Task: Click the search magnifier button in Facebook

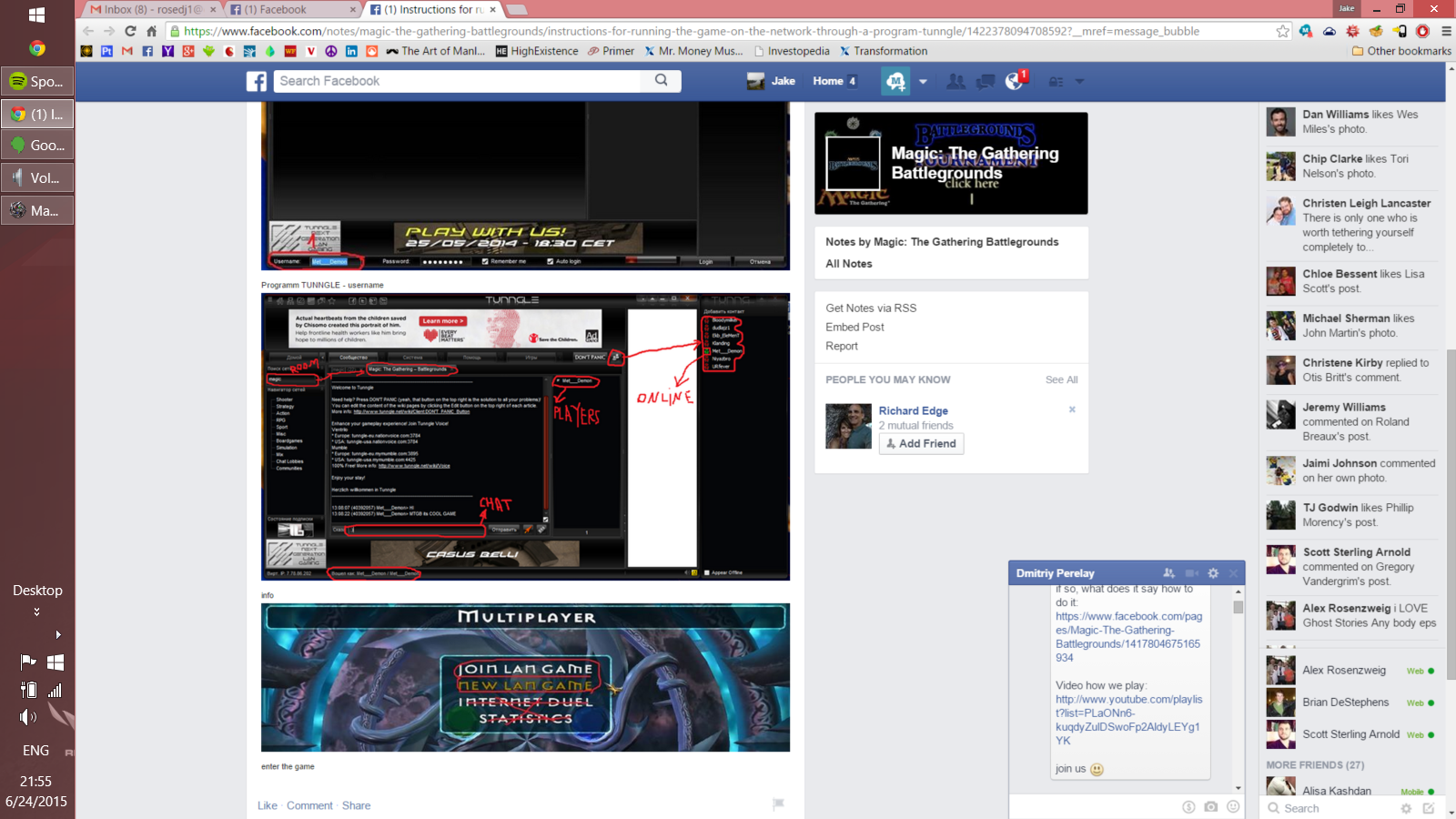Action: click(x=662, y=81)
